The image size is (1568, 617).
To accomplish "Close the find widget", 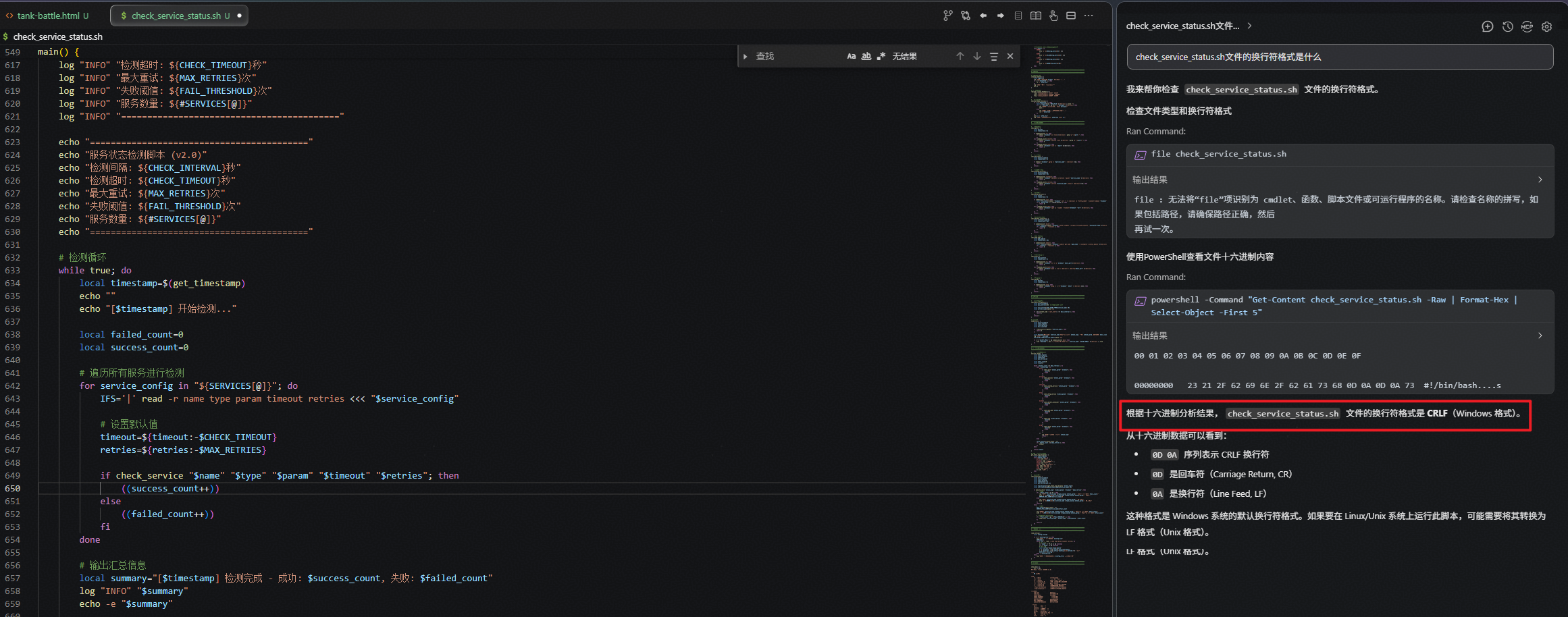I will [x=1010, y=57].
